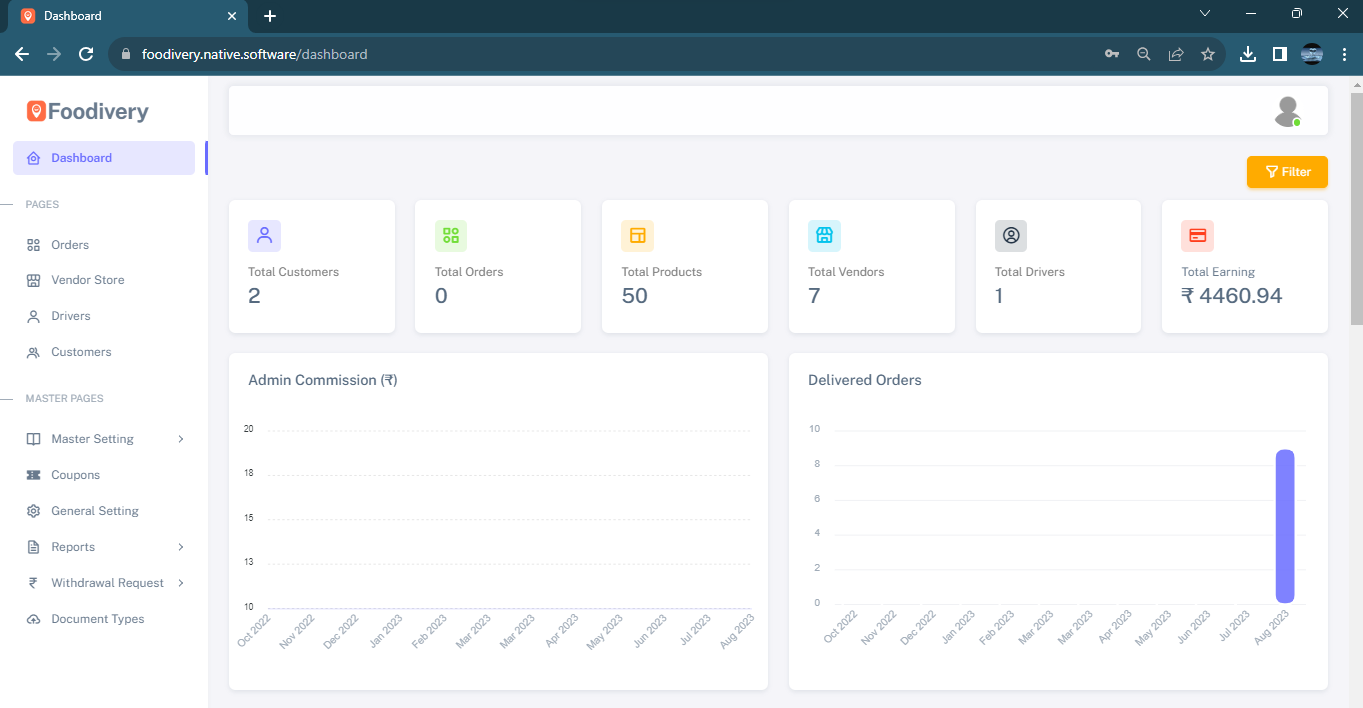The height and width of the screenshot is (708, 1363).
Task: Click the Total Vendors count 7
Action: (x=814, y=296)
